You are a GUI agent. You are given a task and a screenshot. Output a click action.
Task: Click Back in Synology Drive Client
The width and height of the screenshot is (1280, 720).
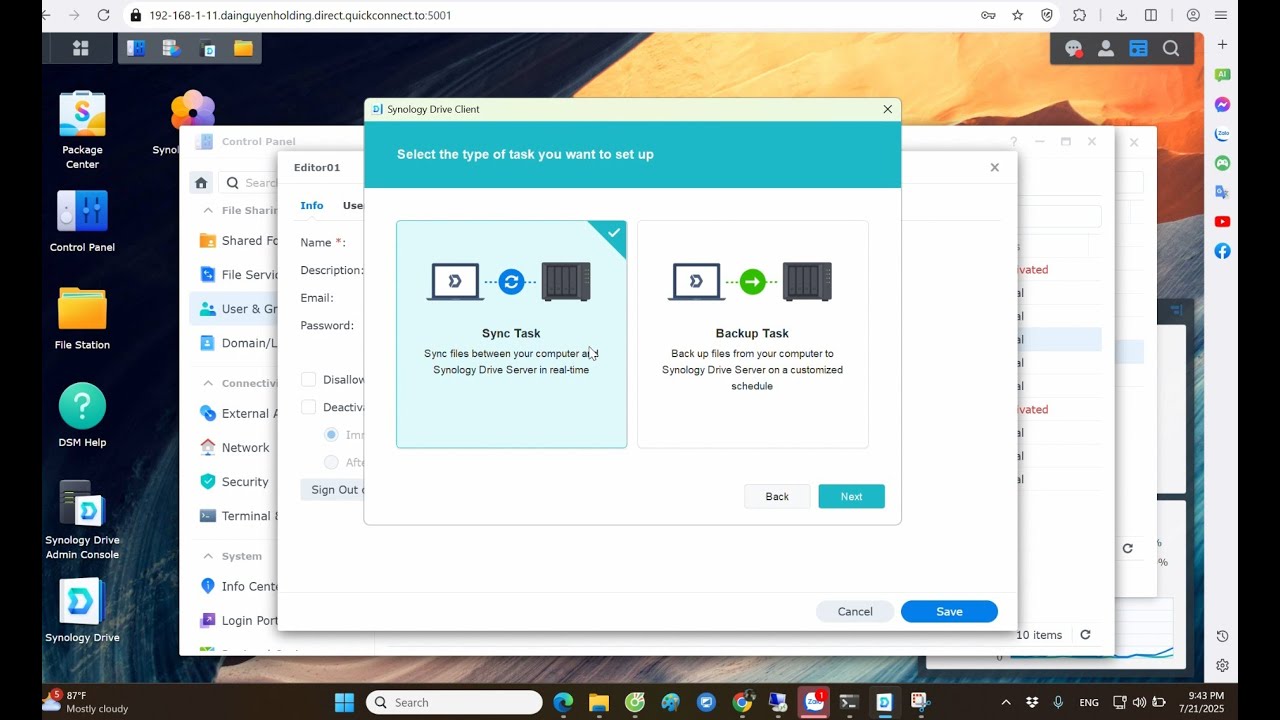[777, 496]
